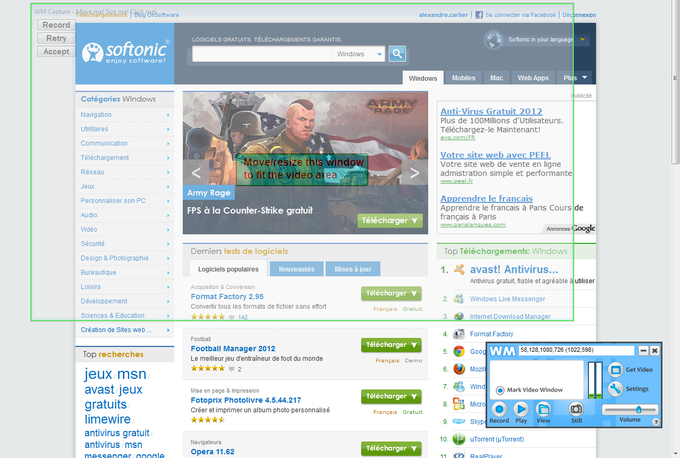Screen dimensions: 680x458
Task: Open the Vidéo category link
Action: (x=89, y=229)
